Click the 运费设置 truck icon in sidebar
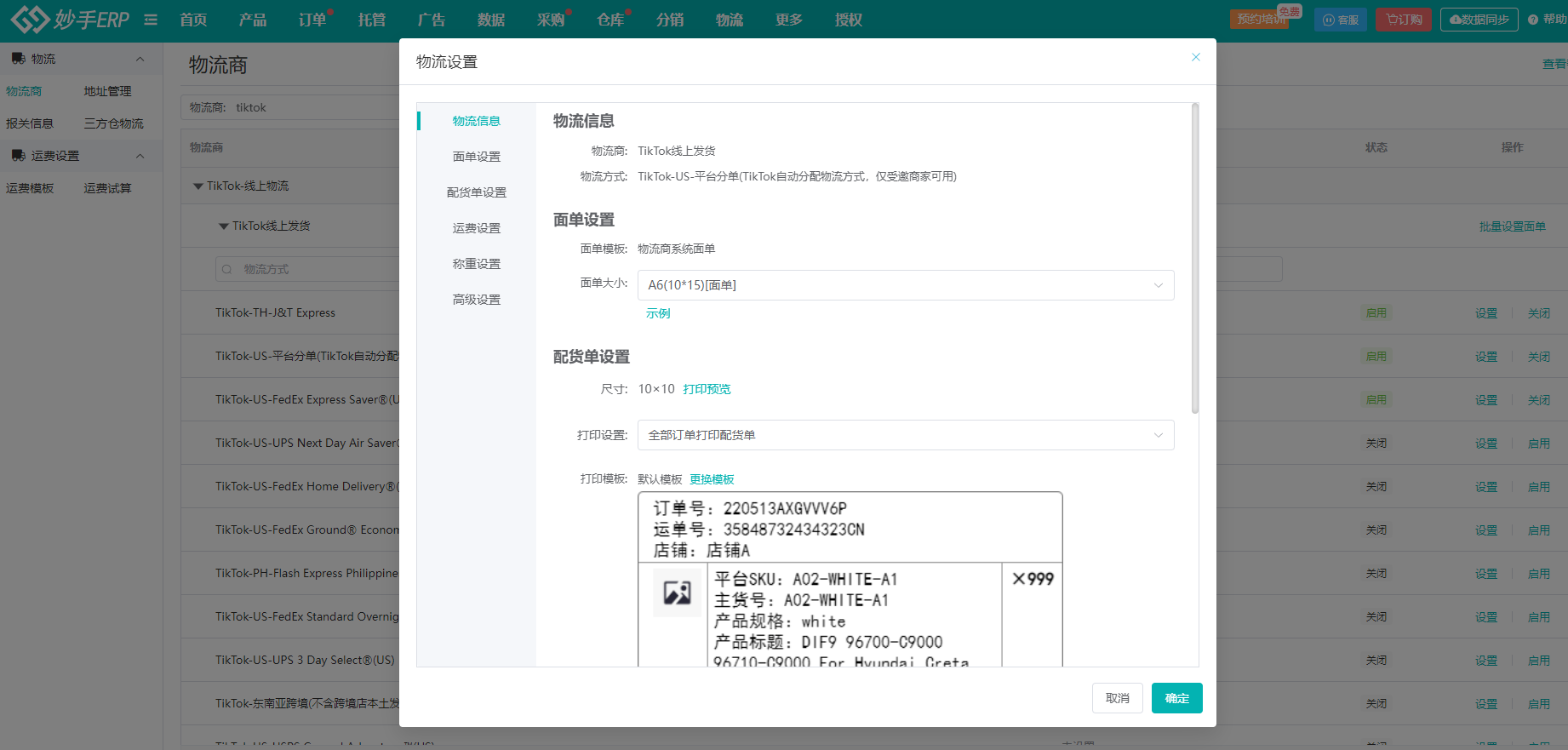 [x=18, y=156]
